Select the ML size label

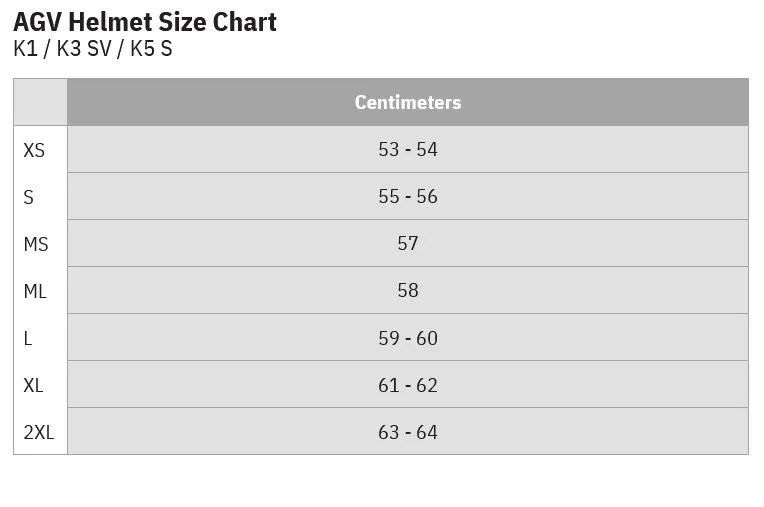(35, 291)
